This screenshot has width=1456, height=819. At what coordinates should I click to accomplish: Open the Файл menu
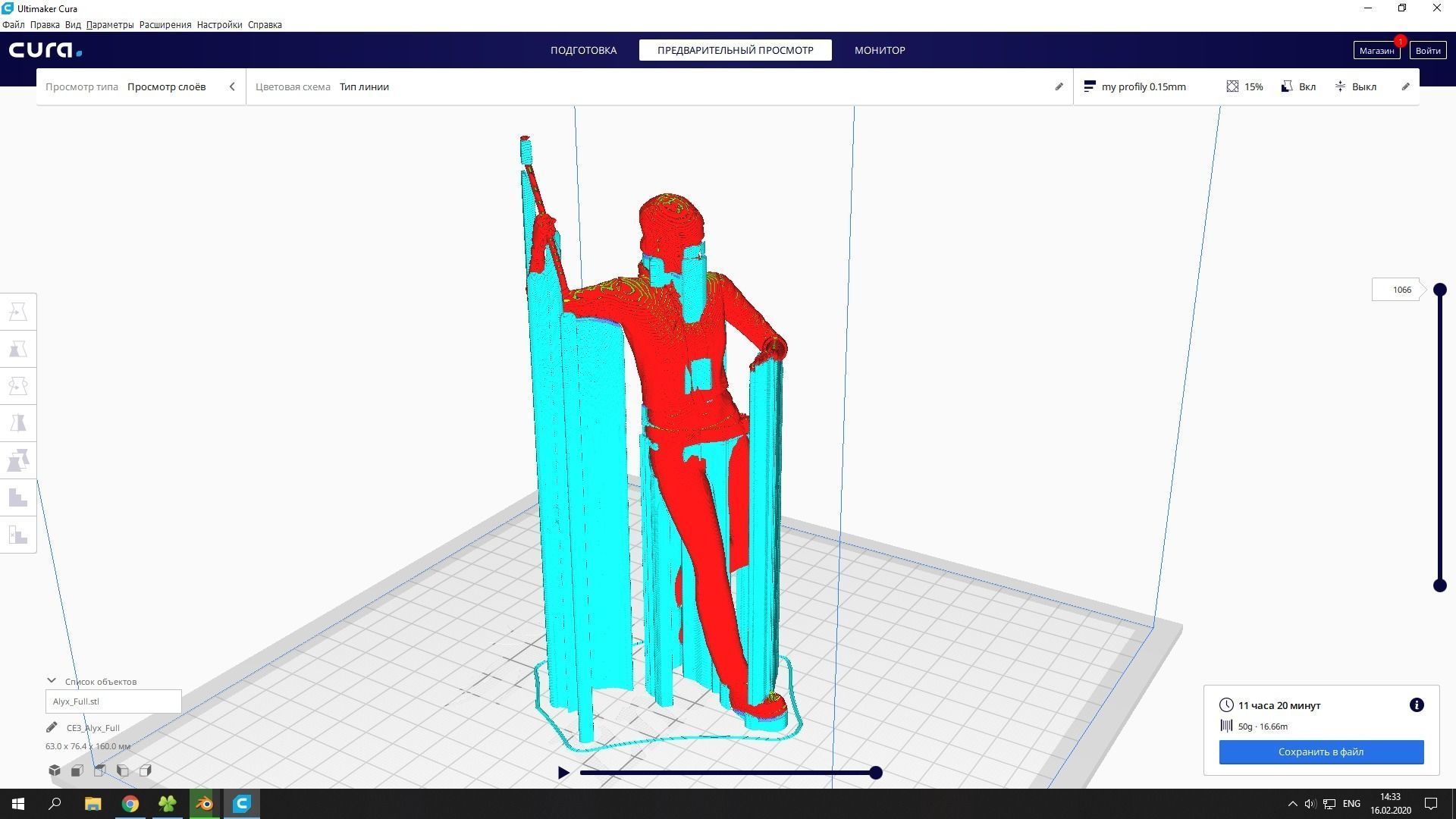[14, 24]
